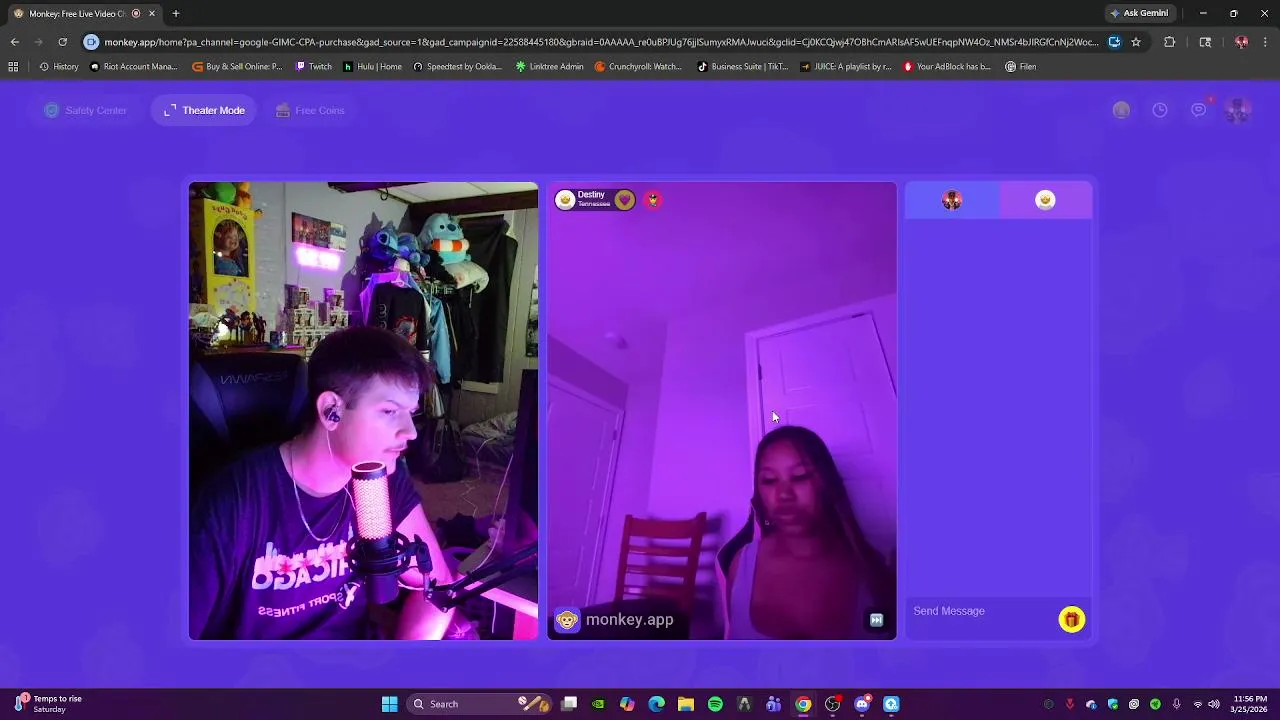The height and width of the screenshot is (720, 1280).
Task: Open browser extensions puzzle icon
Action: point(1170,42)
